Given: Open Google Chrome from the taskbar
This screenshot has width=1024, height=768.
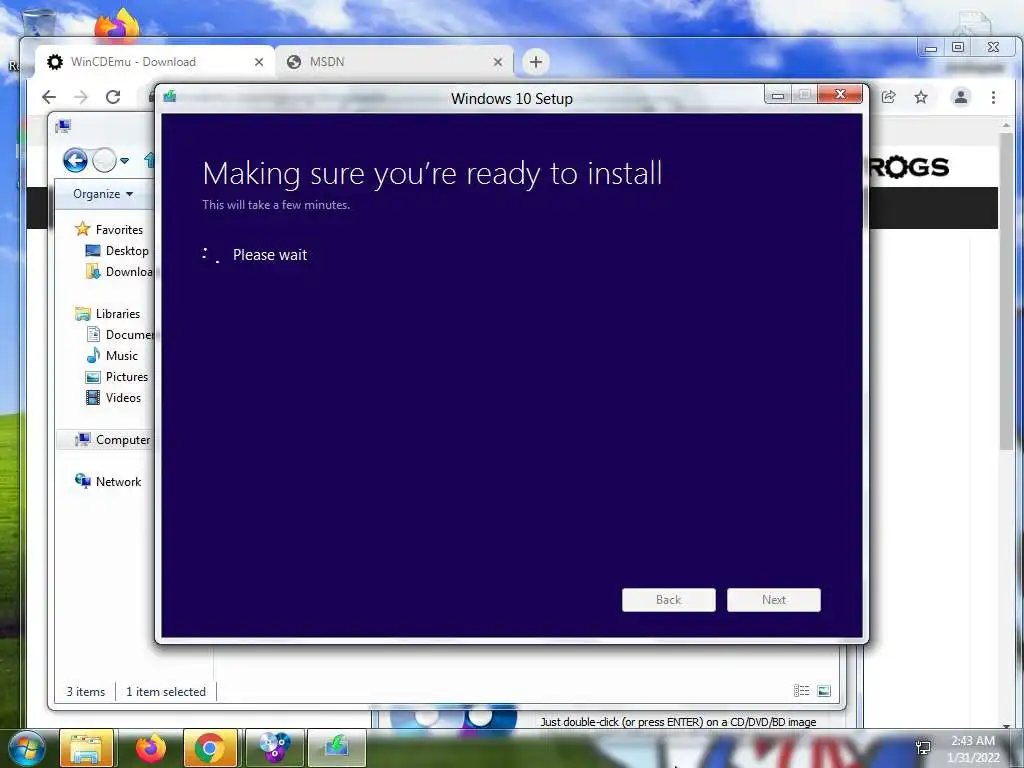Looking at the screenshot, I should coord(209,748).
